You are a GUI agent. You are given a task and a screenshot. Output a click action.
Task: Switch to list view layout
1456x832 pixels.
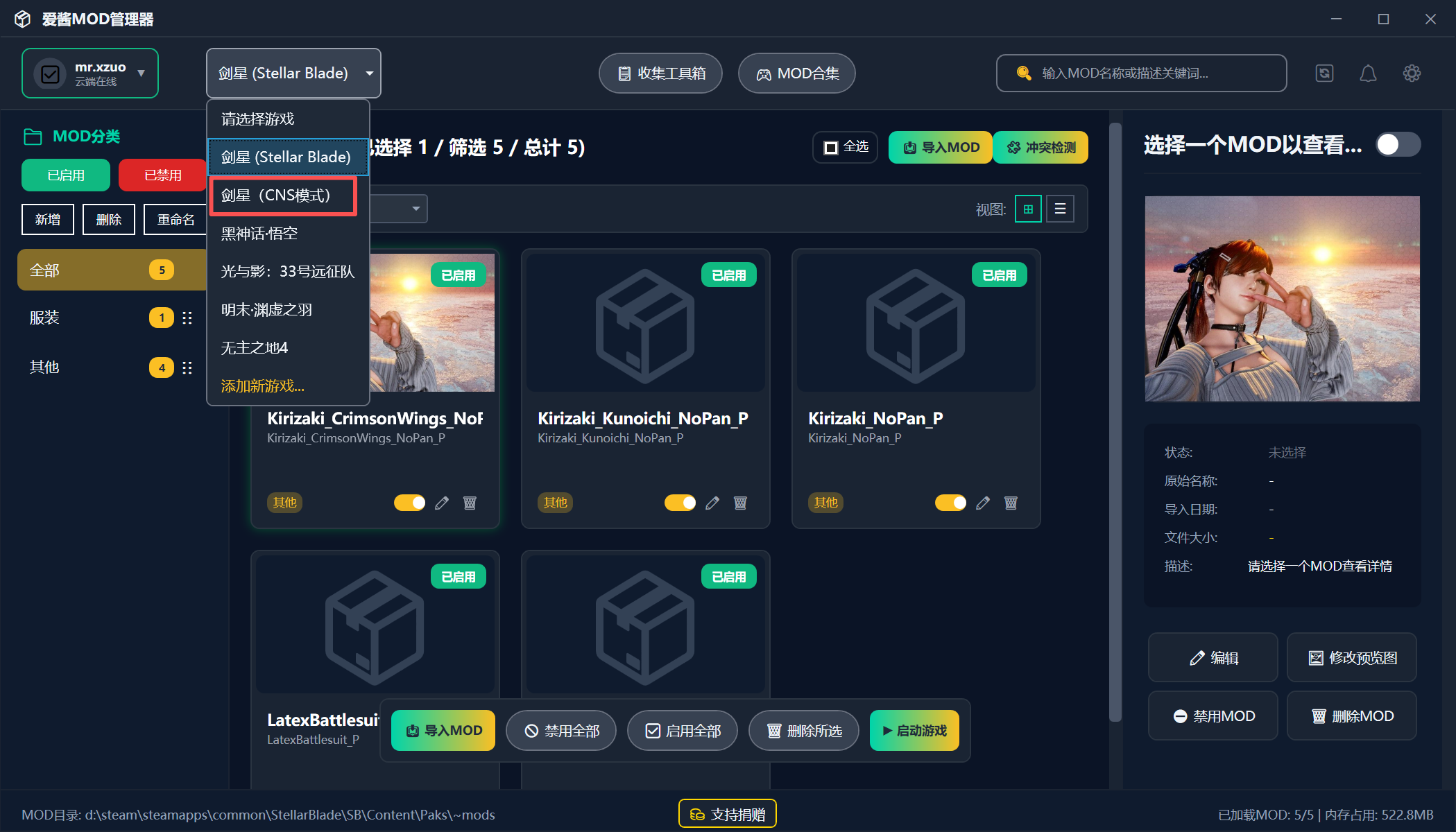pyautogui.click(x=1060, y=208)
